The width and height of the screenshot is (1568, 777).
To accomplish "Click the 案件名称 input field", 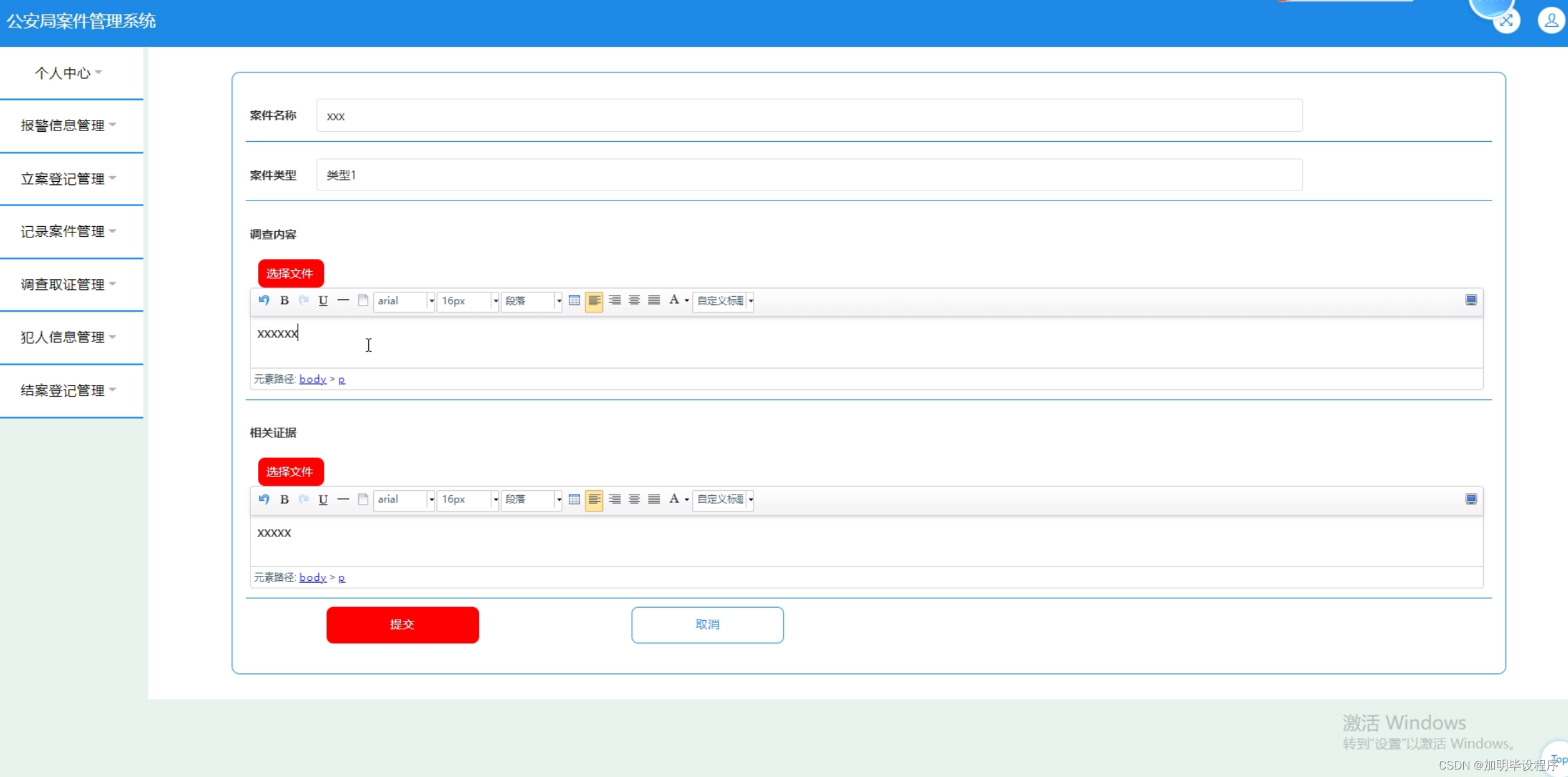I will coord(809,116).
